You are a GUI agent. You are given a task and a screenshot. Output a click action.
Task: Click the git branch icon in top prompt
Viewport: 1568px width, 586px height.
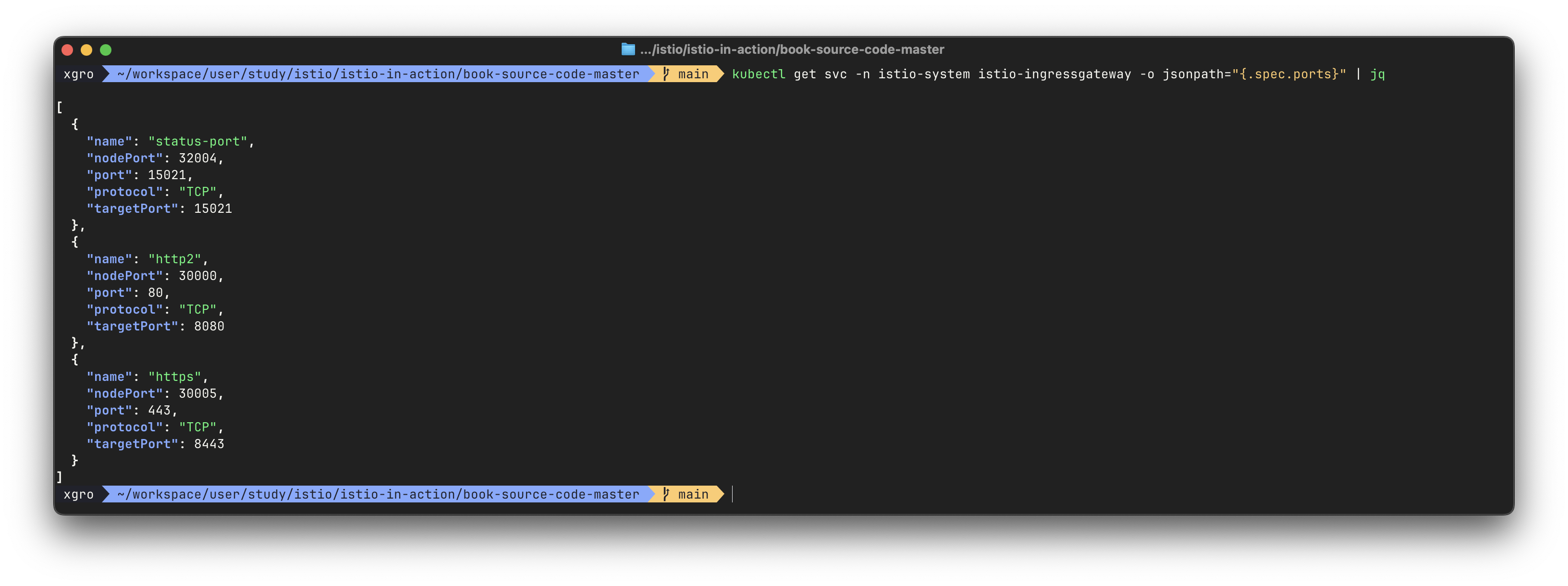(x=666, y=73)
